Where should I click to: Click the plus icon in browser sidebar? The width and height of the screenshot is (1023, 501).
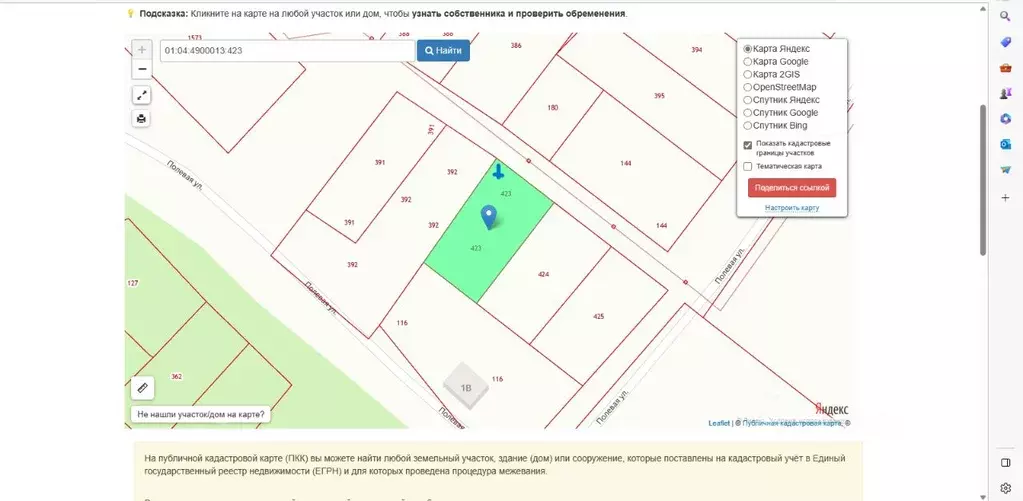point(1005,197)
